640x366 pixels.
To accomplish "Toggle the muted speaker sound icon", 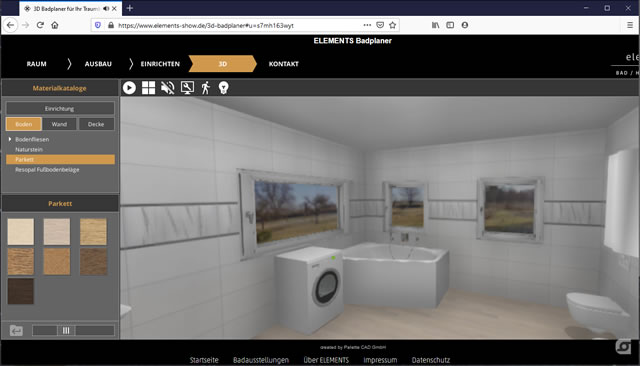I will click(167, 88).
